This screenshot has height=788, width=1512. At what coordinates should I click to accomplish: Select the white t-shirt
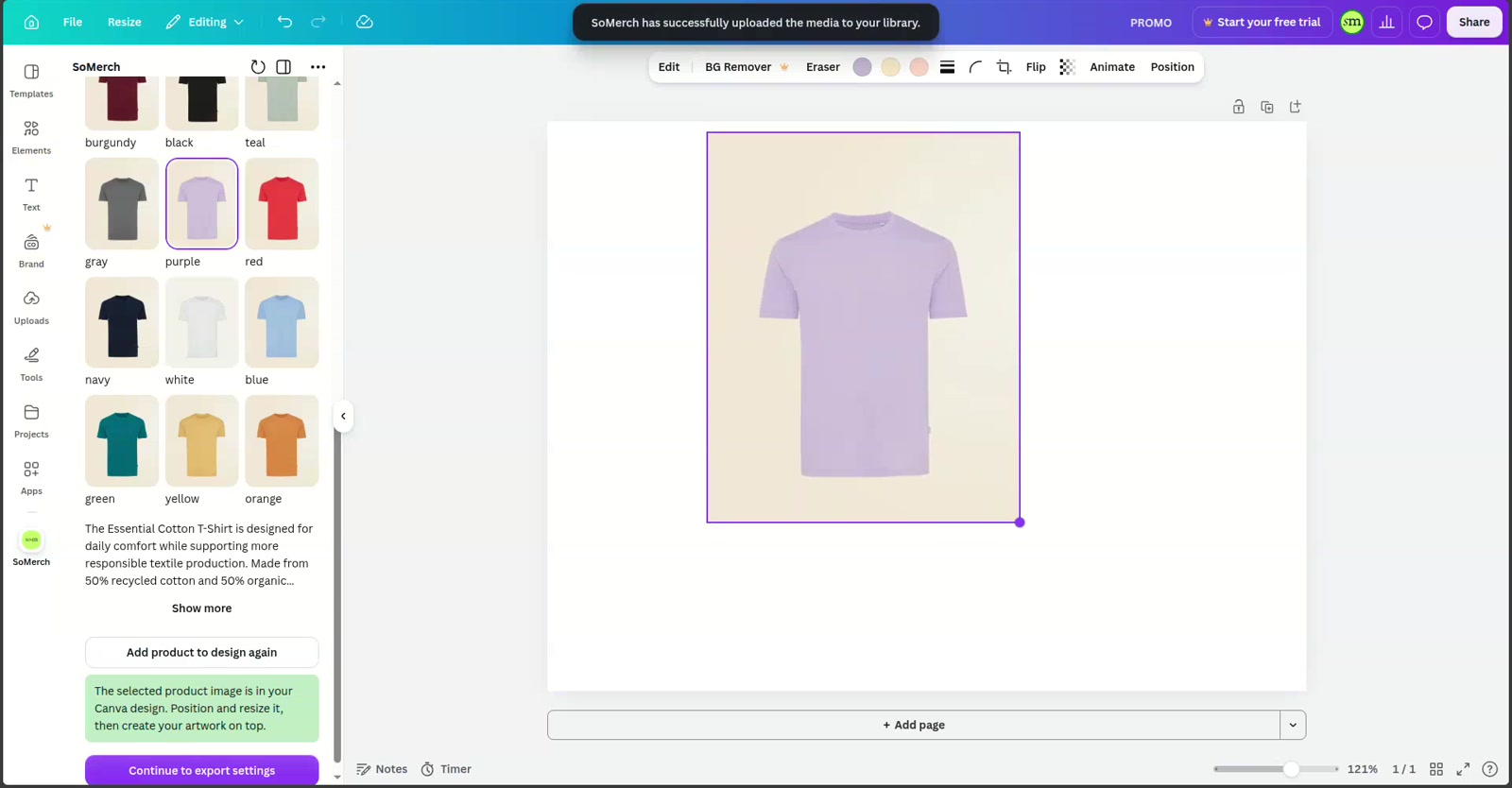tap(202, 322)
